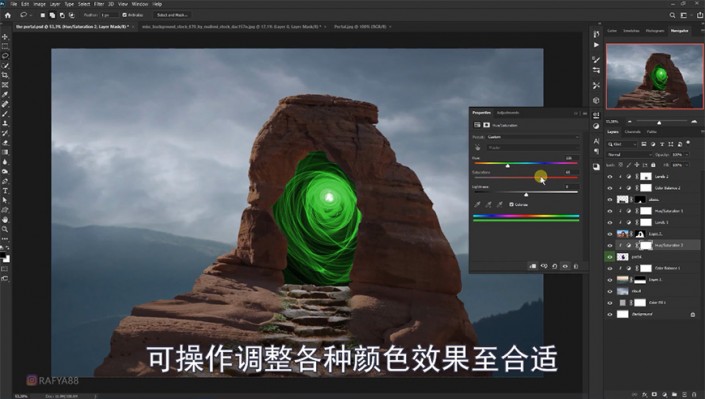Open the Window menu

(140, 4)
